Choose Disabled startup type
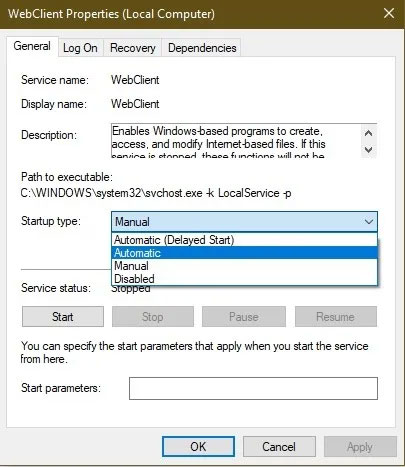The width and height of the screenshot is (405, 467). pyautogui.click(x=244, y=279)
